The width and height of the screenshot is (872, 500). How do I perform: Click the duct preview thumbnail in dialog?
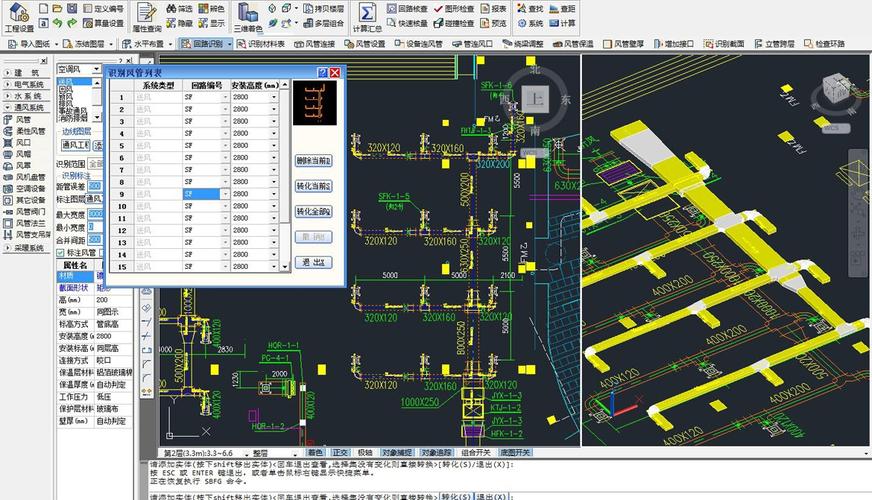(x=314, y=104)
